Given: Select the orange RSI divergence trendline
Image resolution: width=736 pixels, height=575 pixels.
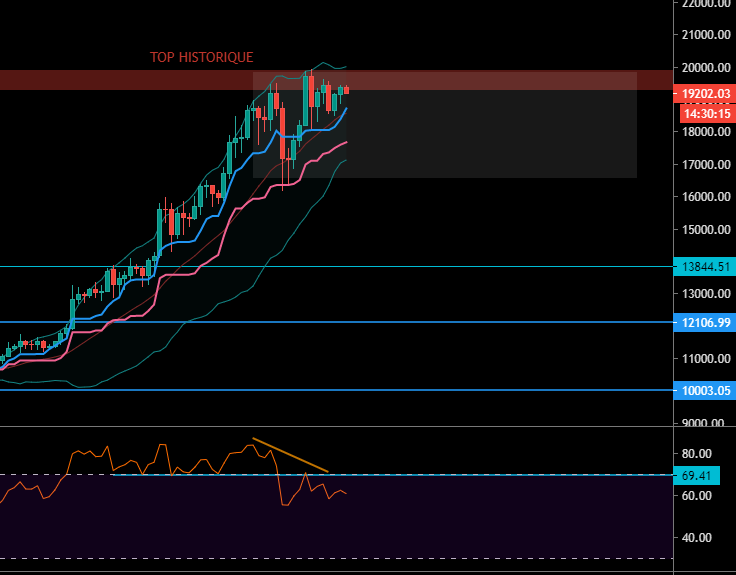Looking at the screenshot, I should pos(290,455).
